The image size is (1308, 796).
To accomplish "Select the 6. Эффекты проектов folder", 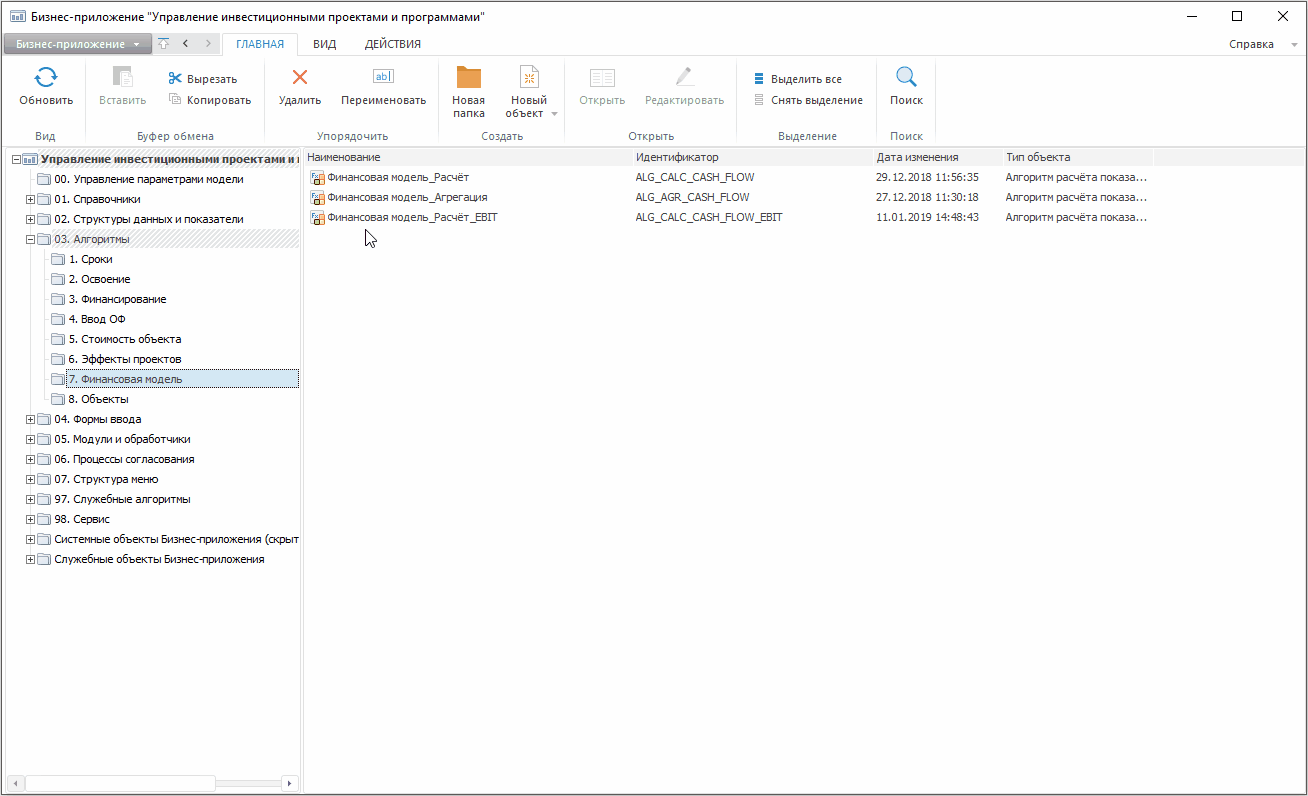I will point(125,359).
